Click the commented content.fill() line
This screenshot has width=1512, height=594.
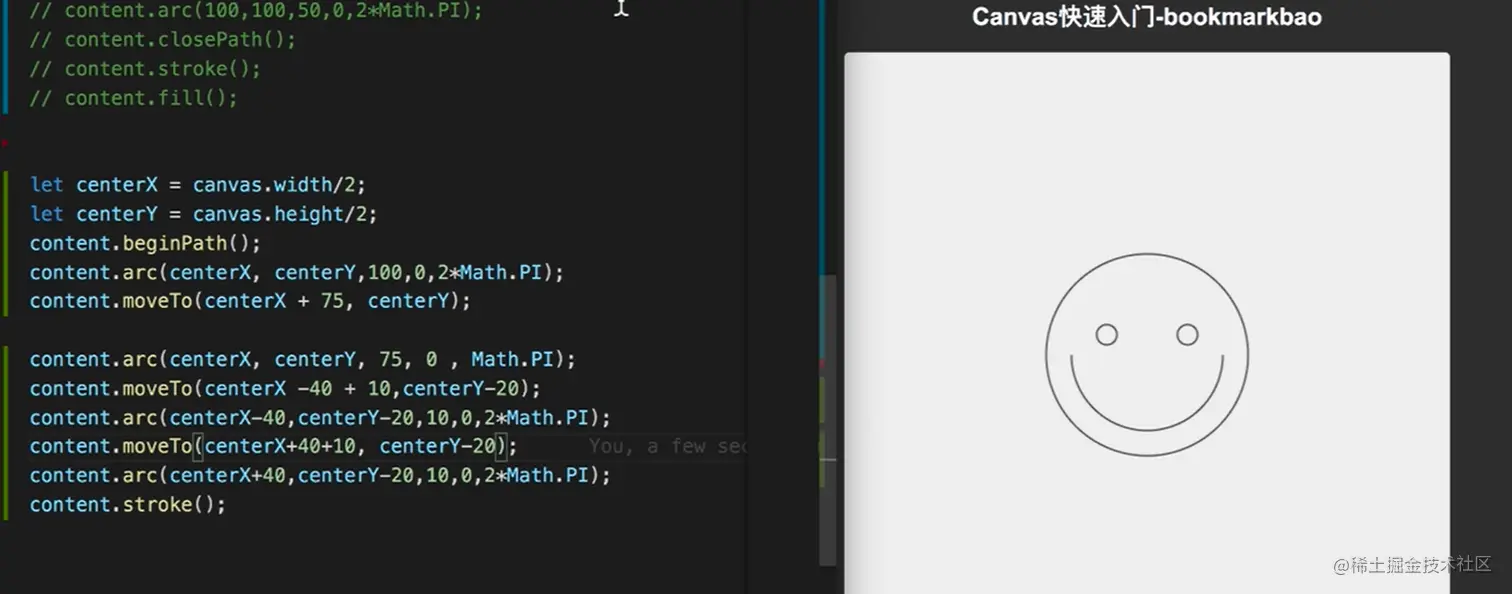[x=133, y=98]
